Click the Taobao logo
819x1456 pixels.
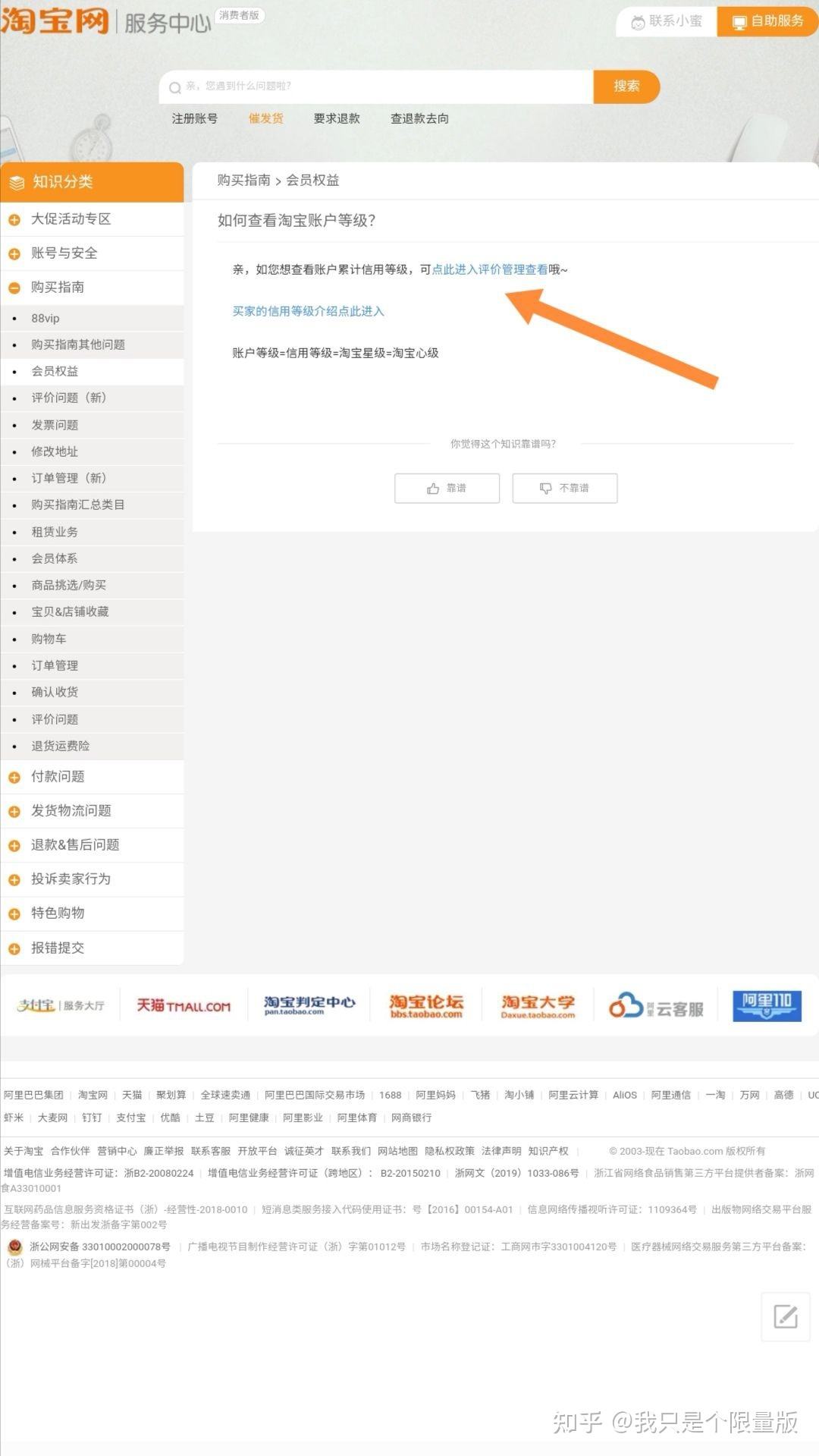(x=55, y=21)
